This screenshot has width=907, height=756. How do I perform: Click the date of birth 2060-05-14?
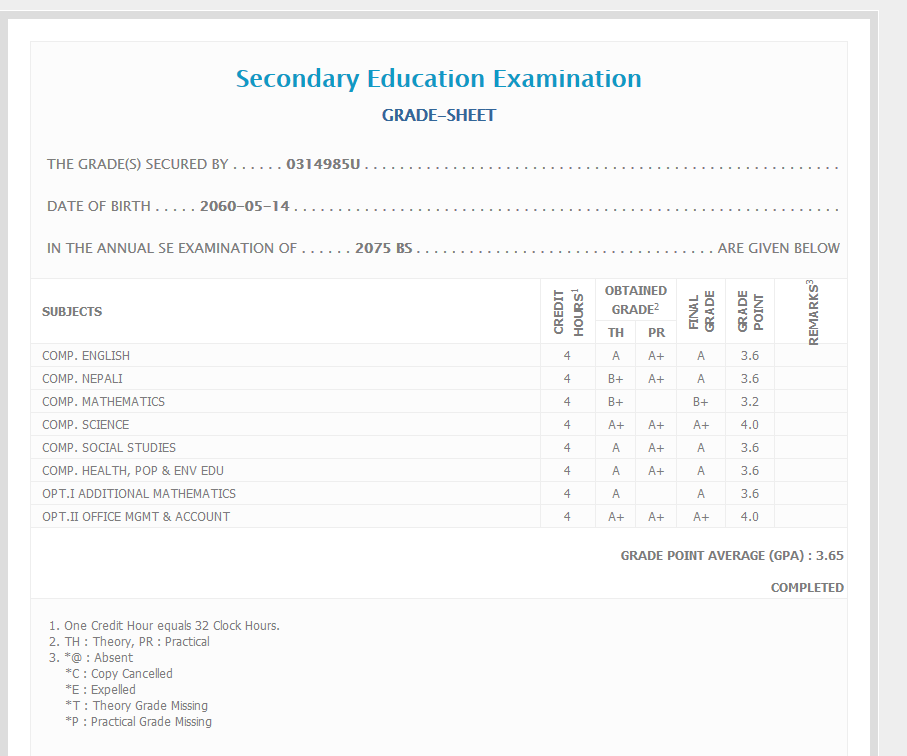(244, 206)
